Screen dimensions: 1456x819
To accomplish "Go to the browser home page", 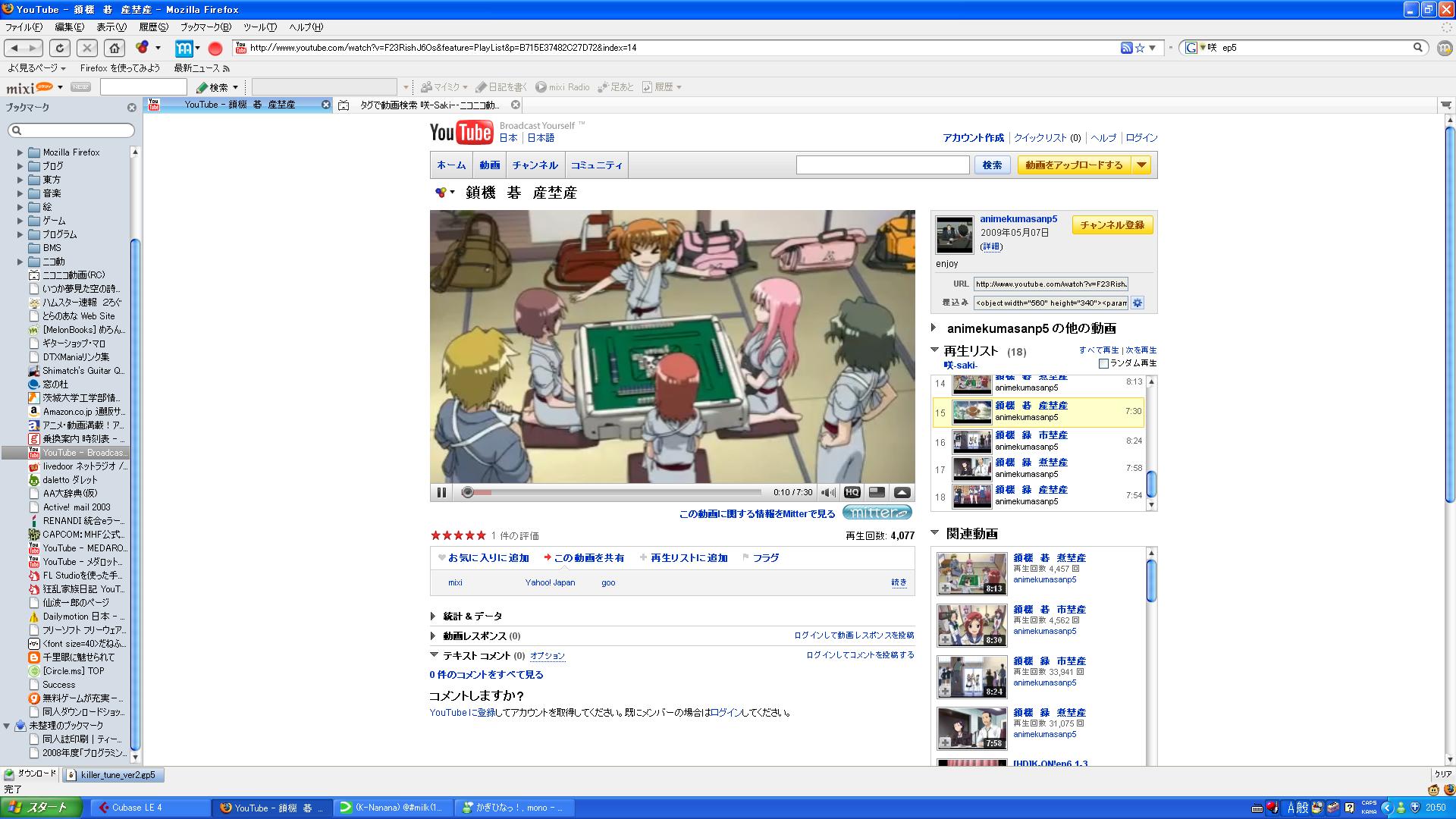I will pyautogui.click(x=115, y=48).
